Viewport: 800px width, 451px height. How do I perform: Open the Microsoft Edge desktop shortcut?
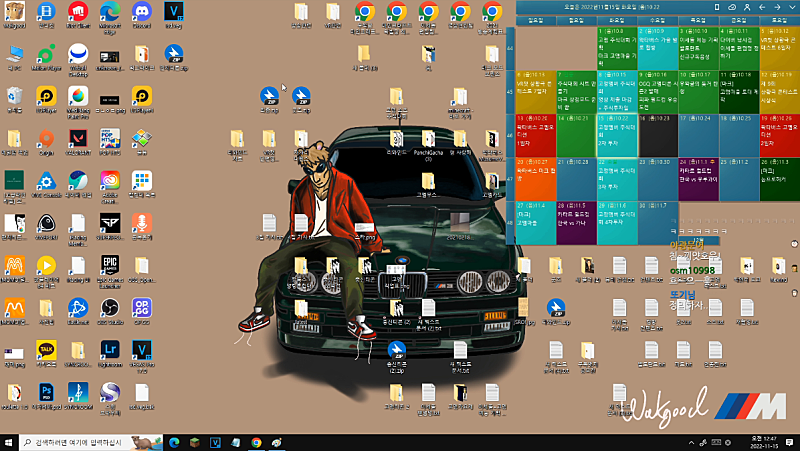109,13
